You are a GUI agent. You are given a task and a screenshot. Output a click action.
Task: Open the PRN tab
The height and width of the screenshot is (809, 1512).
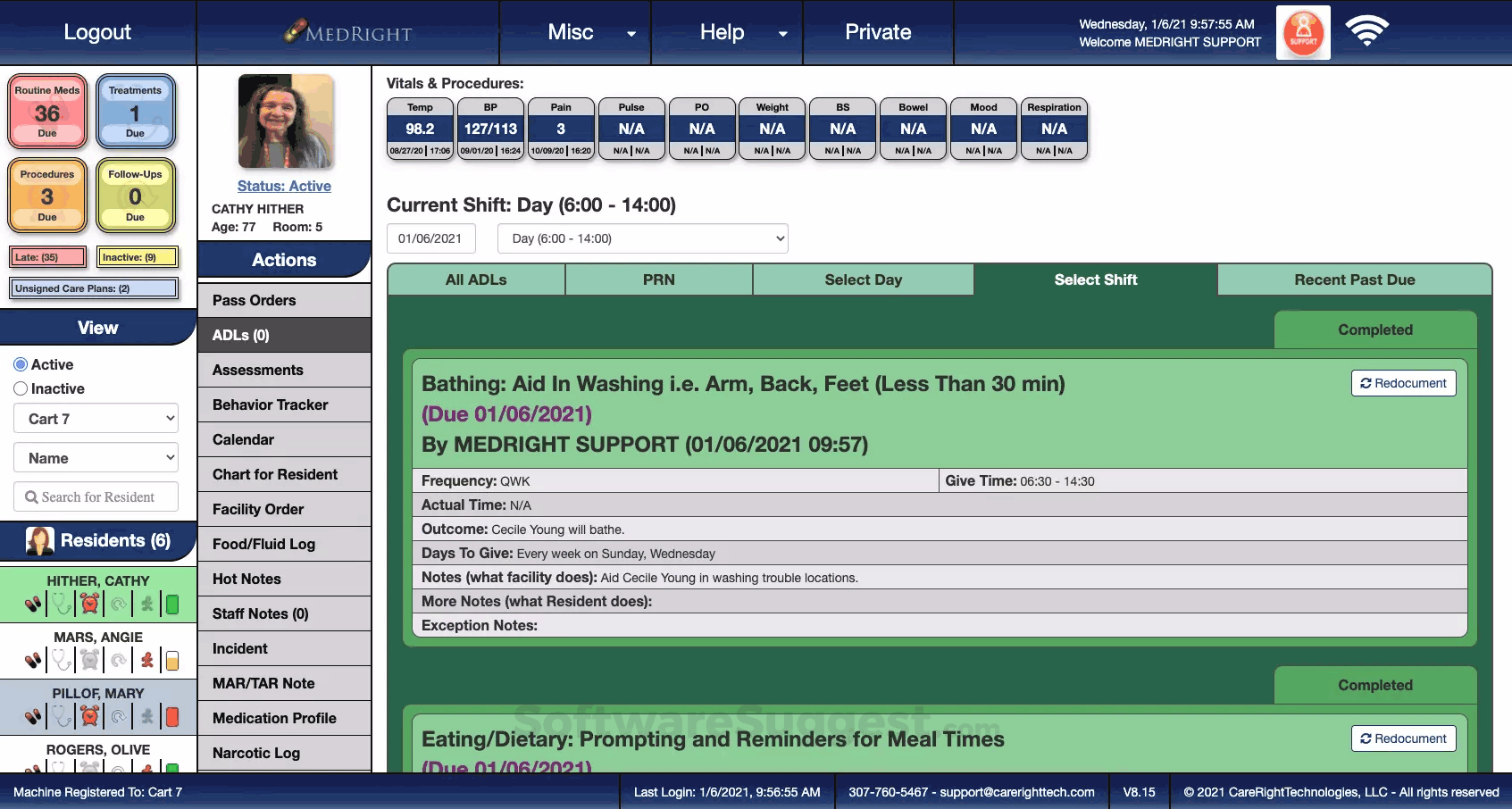click(x=659, y=279)
